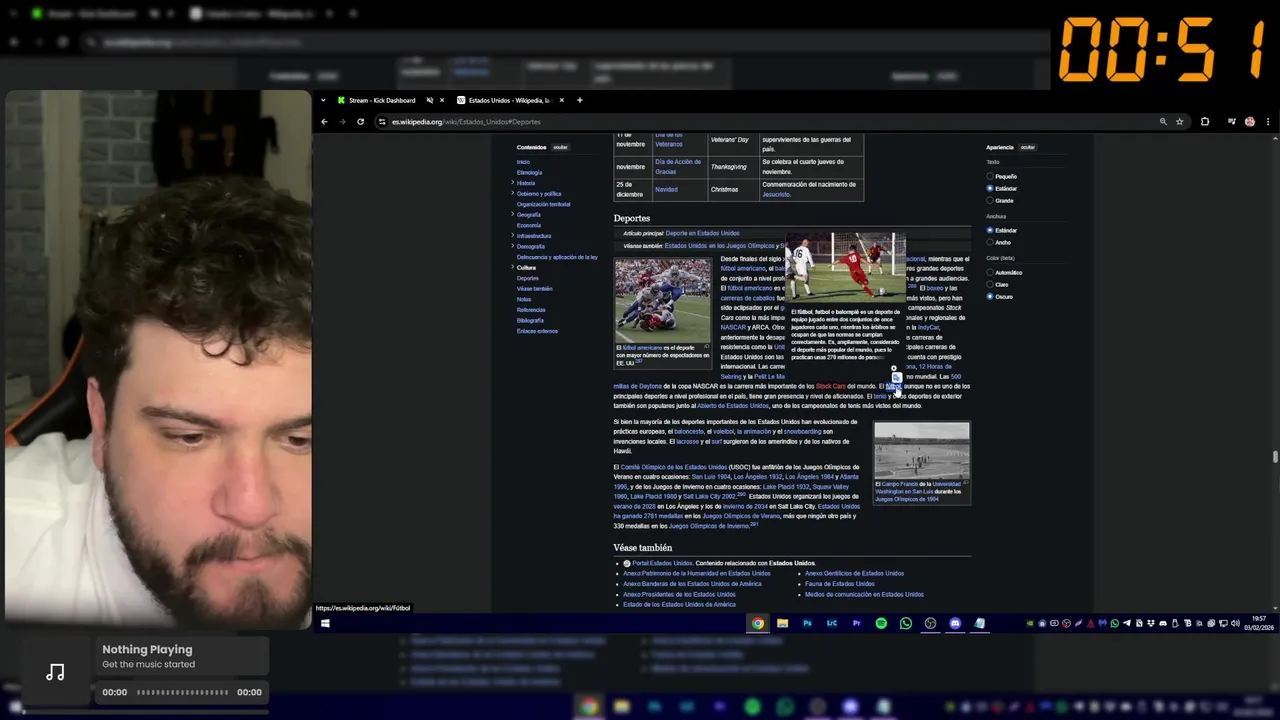Open OBS Studio from the taskbar
Viewport: 1280px width, 720px height.
click(x=930, y=623)
